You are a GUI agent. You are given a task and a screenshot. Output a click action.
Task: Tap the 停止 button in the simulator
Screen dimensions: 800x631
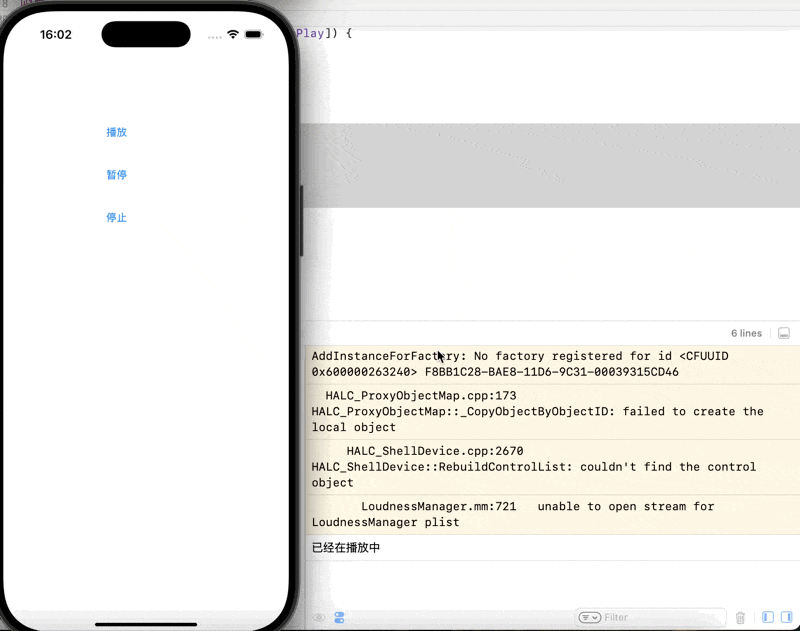click(x=116, y=218)
